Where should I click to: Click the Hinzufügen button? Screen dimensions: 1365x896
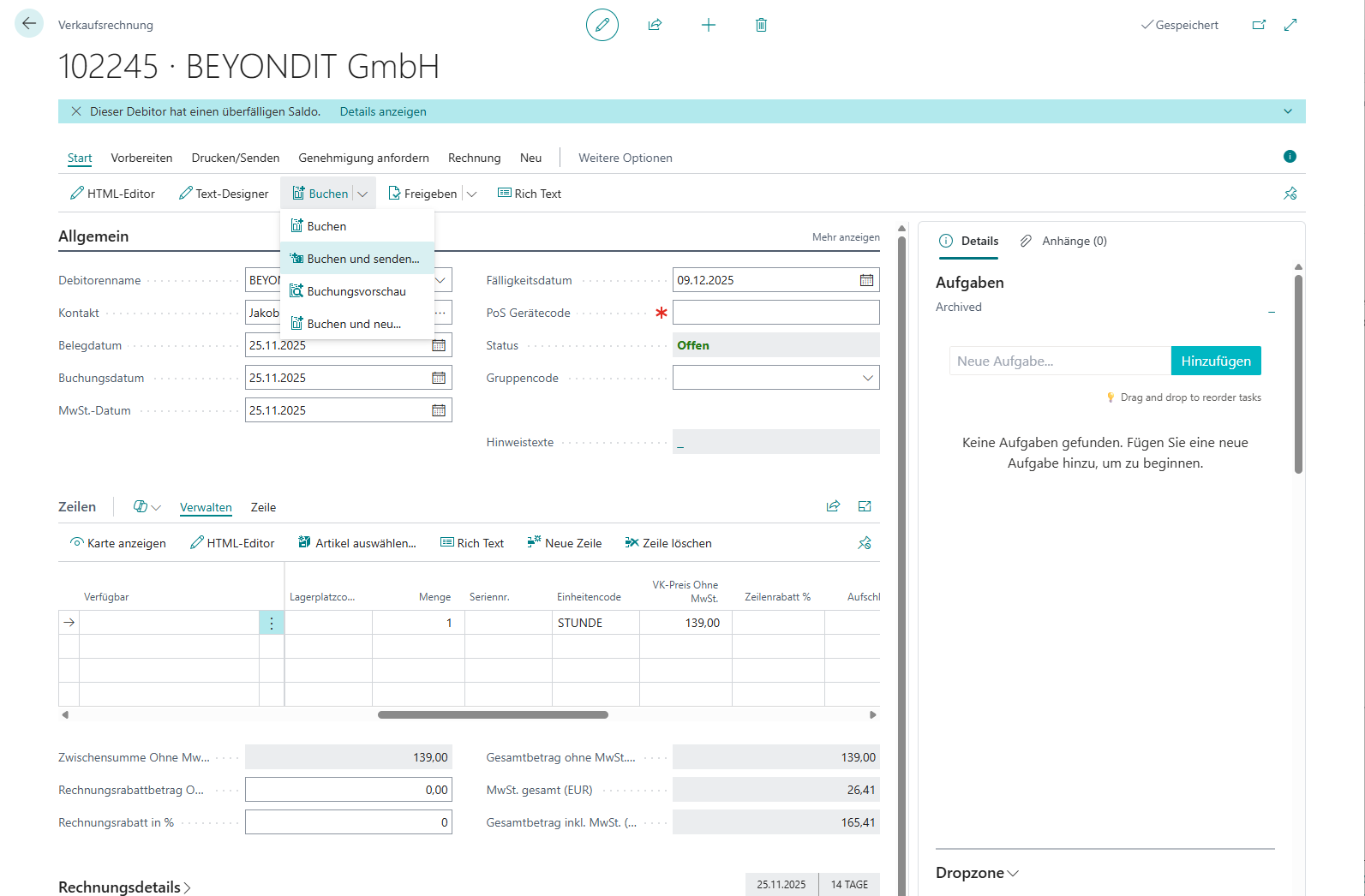(x=1215, y=361)
